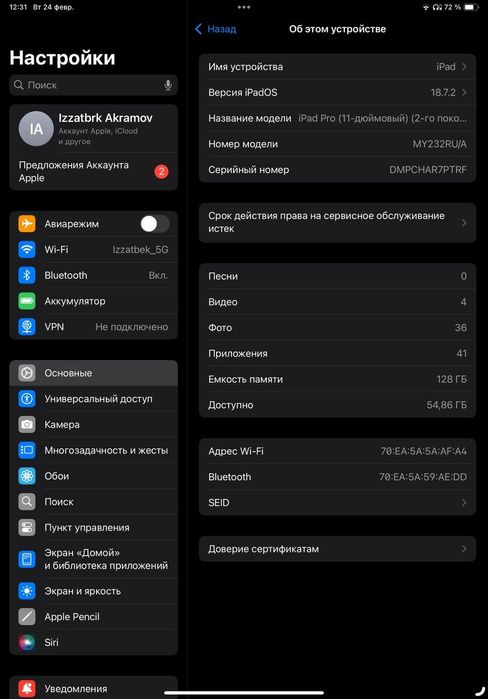The image size is (488, 699).
Task: Tap the VPN globe icon
Action: (x=27, y=327)
